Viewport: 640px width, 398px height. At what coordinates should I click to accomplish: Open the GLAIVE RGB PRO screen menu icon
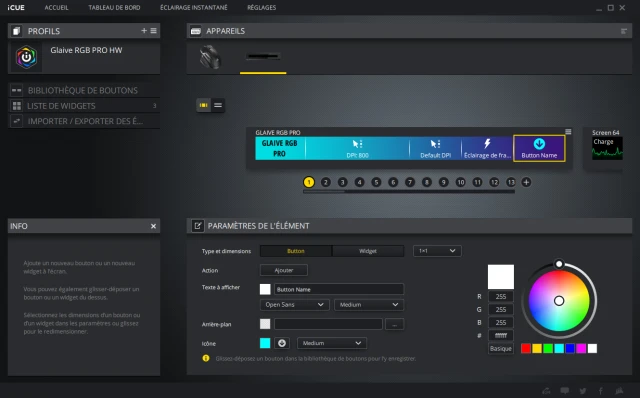[x=568, y=131]
